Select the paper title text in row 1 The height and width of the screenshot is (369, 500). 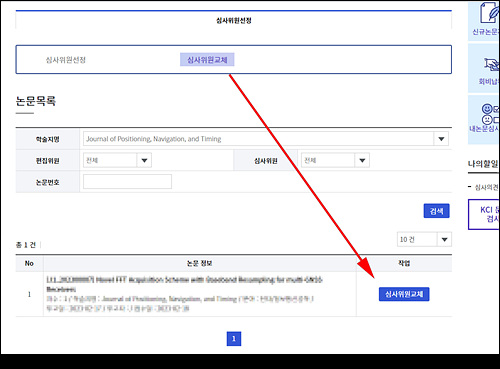tap(184, 284)
